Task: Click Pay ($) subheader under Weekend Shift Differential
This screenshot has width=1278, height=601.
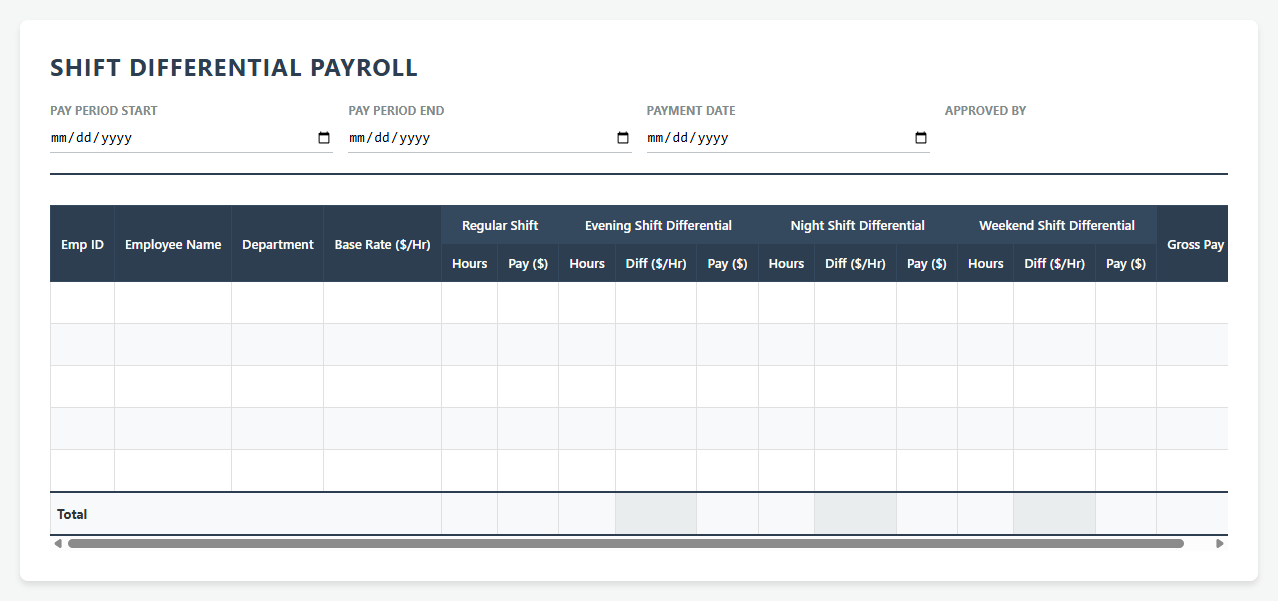Action: [1126, 263]
